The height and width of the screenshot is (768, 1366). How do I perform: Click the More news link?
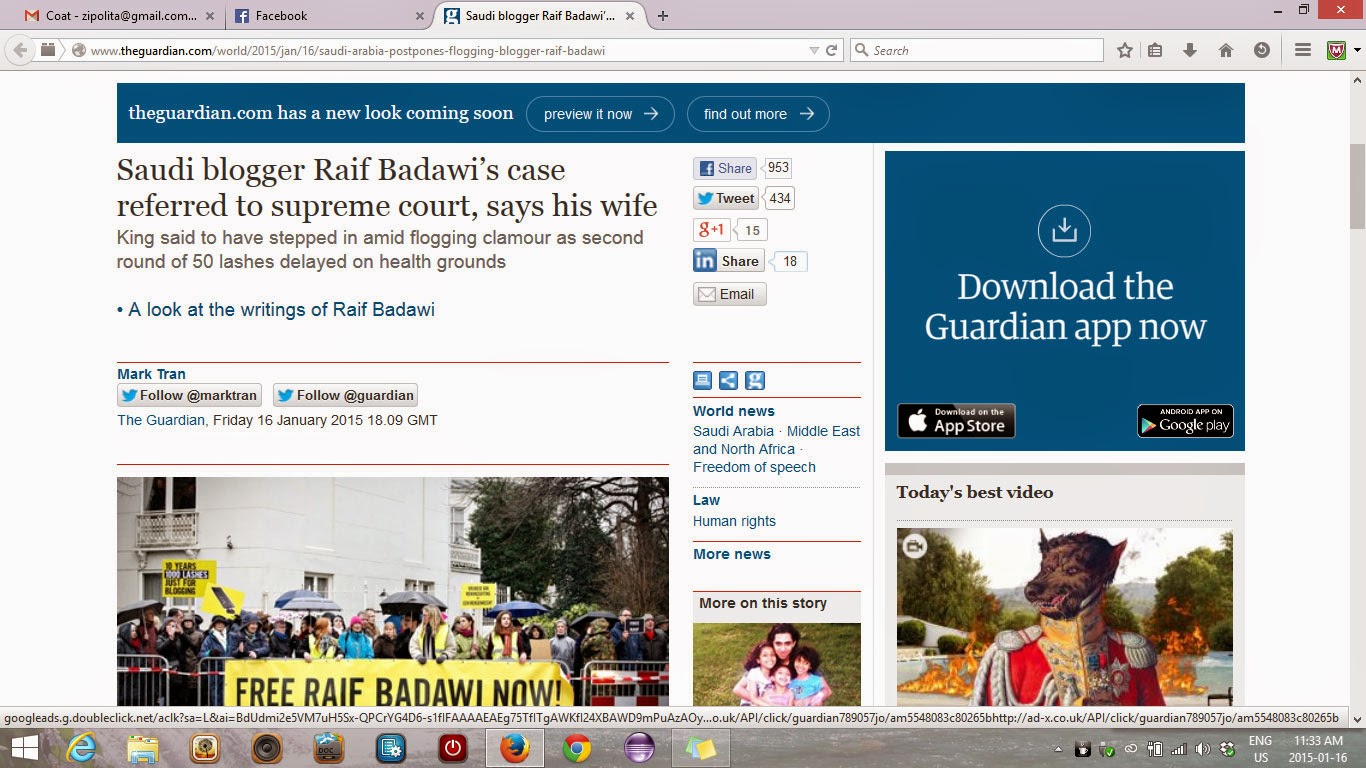732,554
